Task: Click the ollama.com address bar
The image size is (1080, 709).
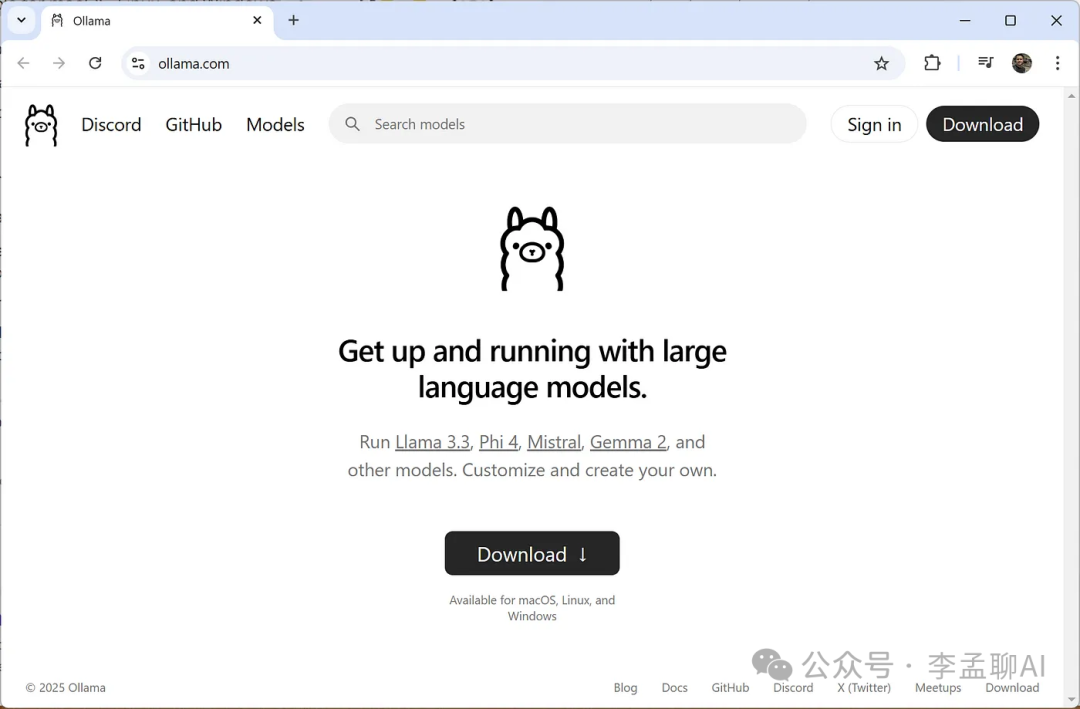Action: click(x=513, y=63)
